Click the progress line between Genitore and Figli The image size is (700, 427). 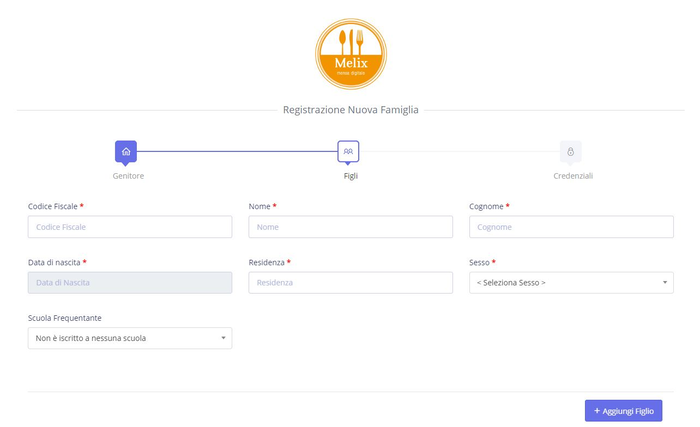[237, 152]
